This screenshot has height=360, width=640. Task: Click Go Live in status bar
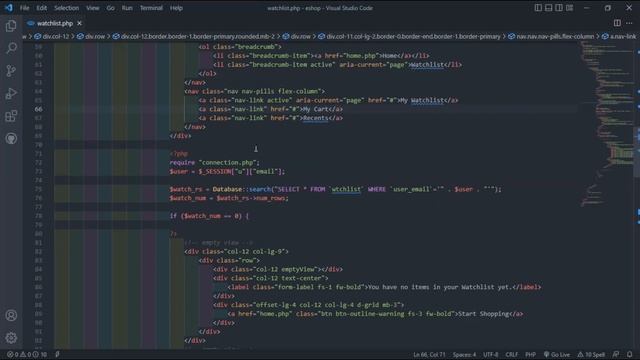pyautogui.click(x=556, y=354)
